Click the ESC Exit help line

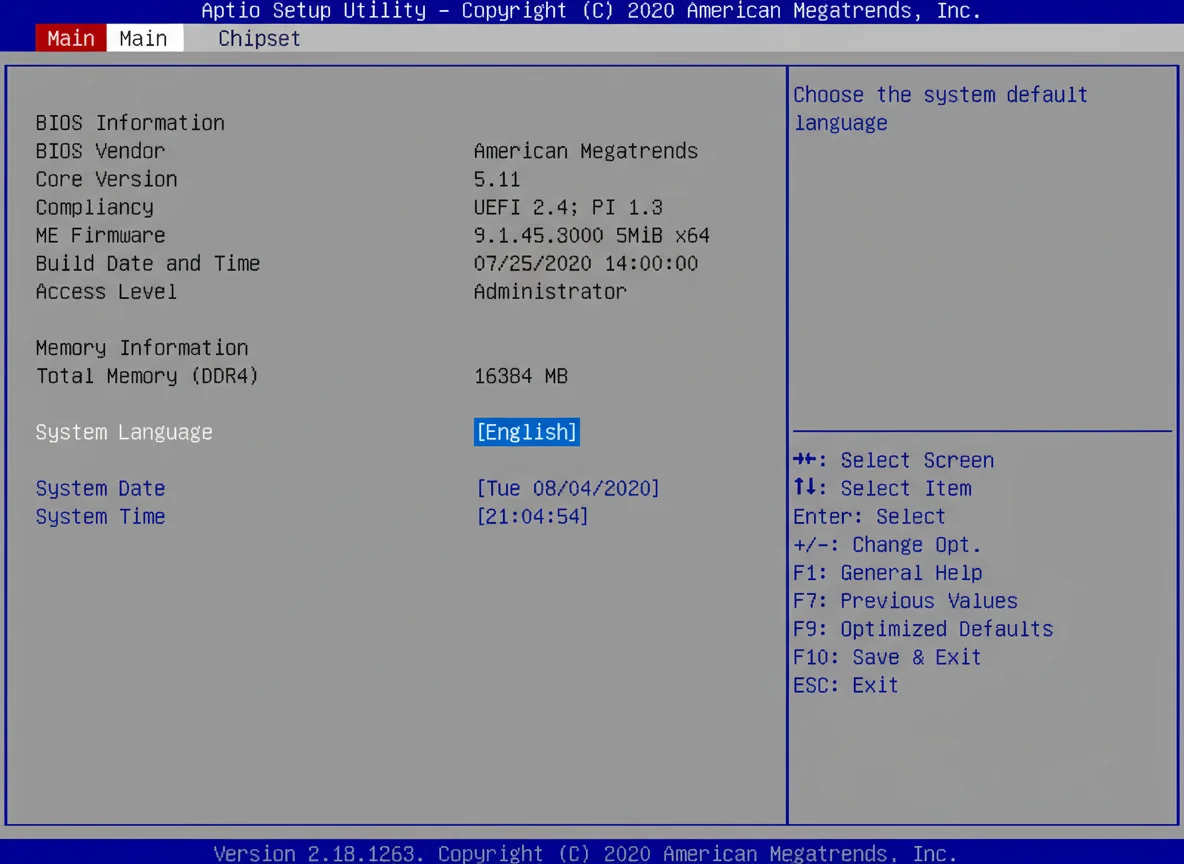[846, 685]
